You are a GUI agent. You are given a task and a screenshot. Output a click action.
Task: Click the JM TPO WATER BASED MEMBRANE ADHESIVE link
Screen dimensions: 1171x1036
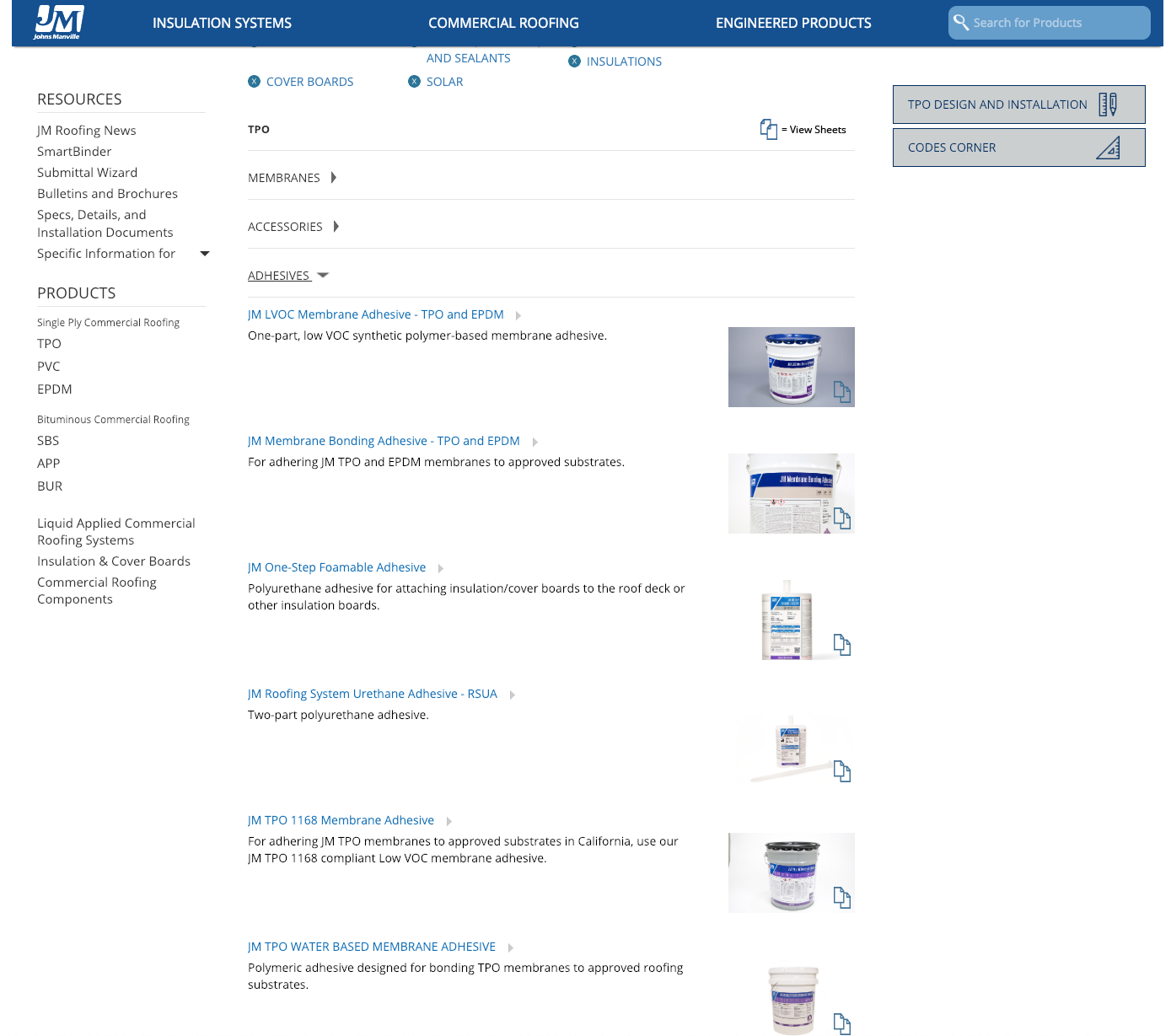(x=371, y=946)
